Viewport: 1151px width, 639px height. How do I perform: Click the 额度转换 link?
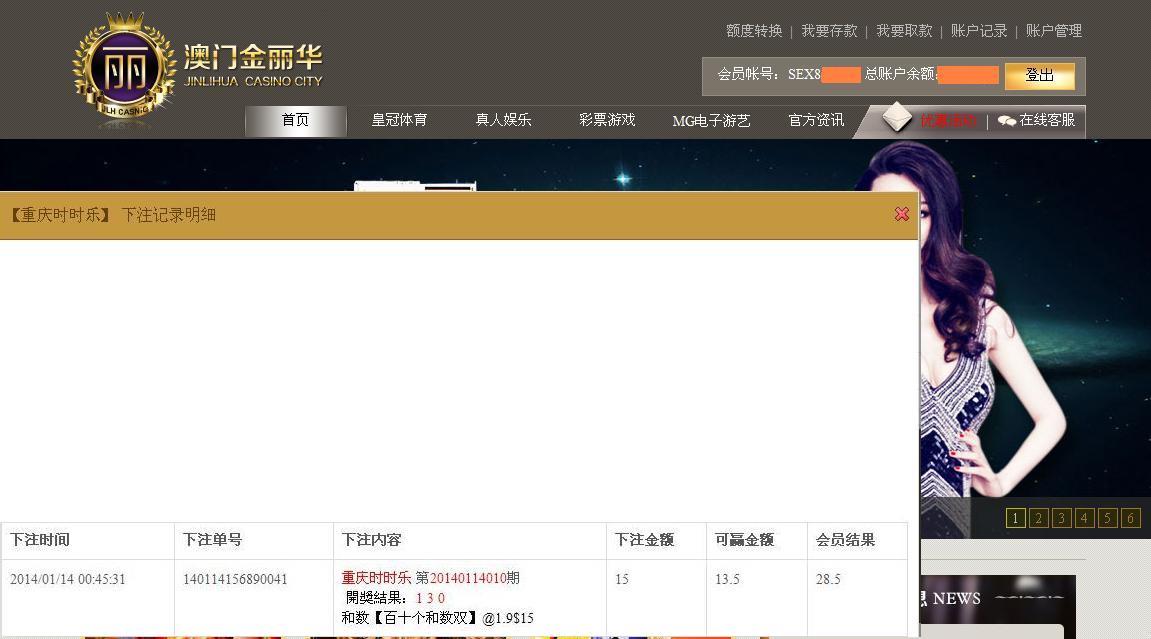(754, 31)
